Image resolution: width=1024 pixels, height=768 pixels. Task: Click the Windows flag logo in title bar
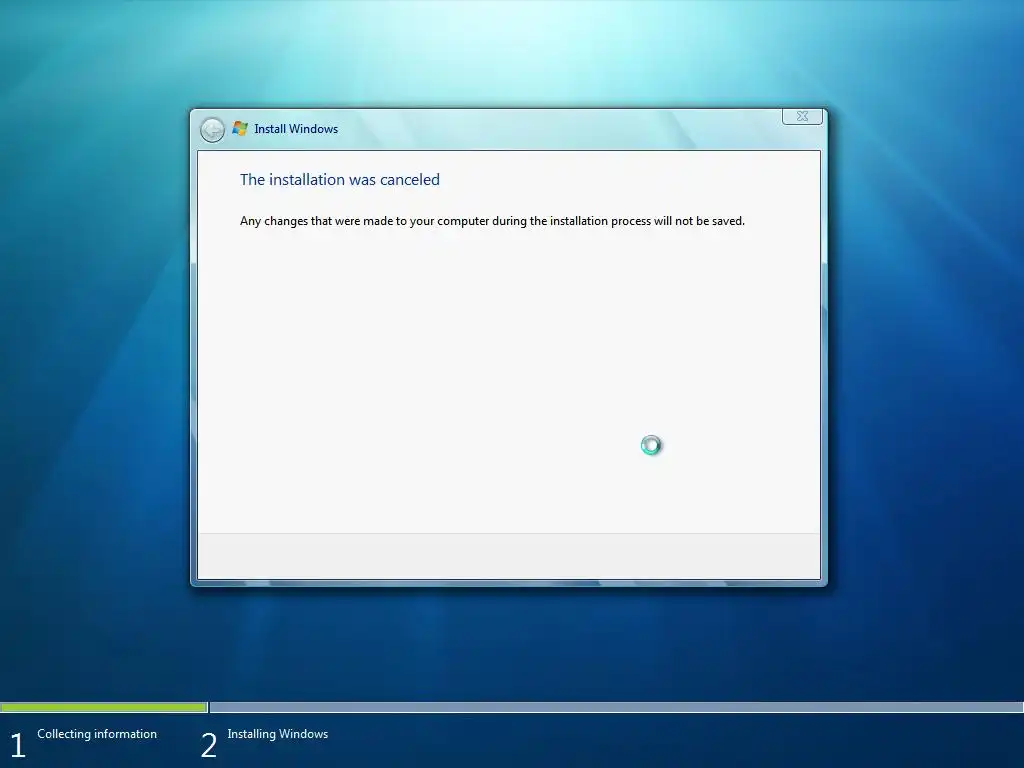coord(240,129)
